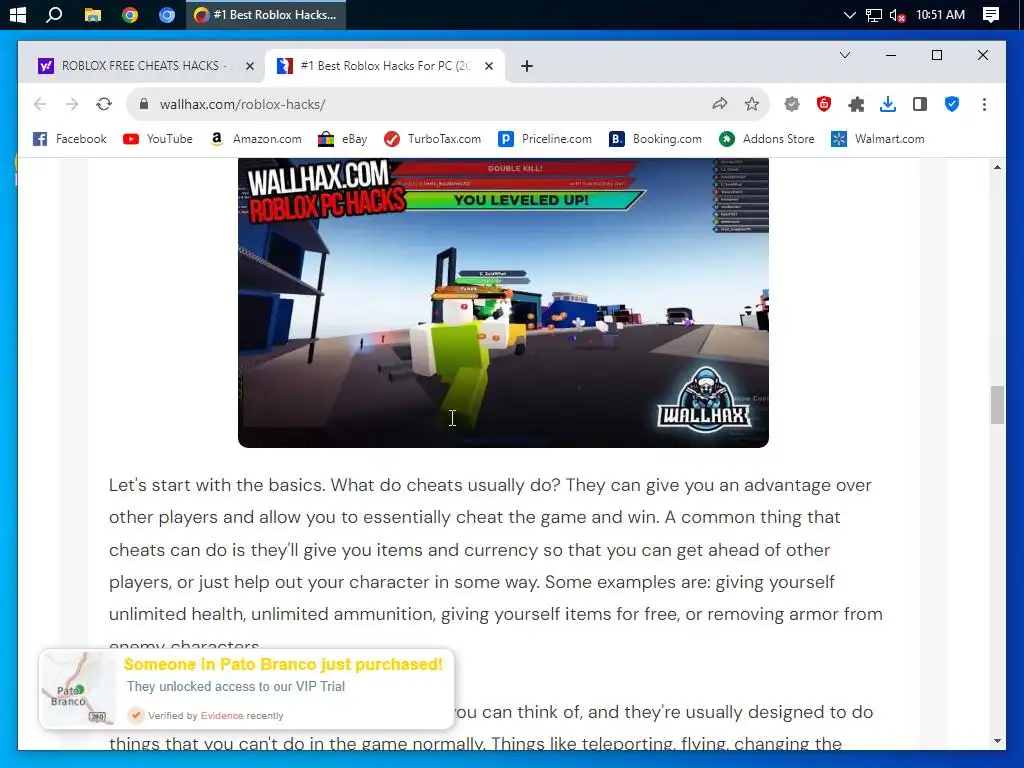Toggle the browser side panel

(x=920, y=104)
